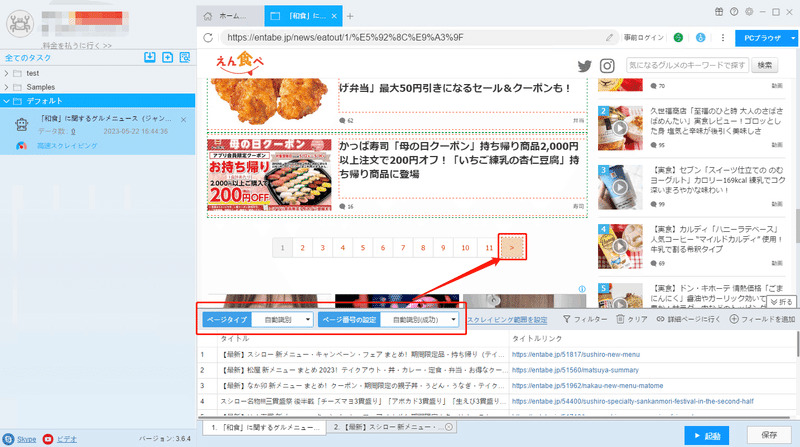
Task: Click 全てのタスク header
Action: 28,58
